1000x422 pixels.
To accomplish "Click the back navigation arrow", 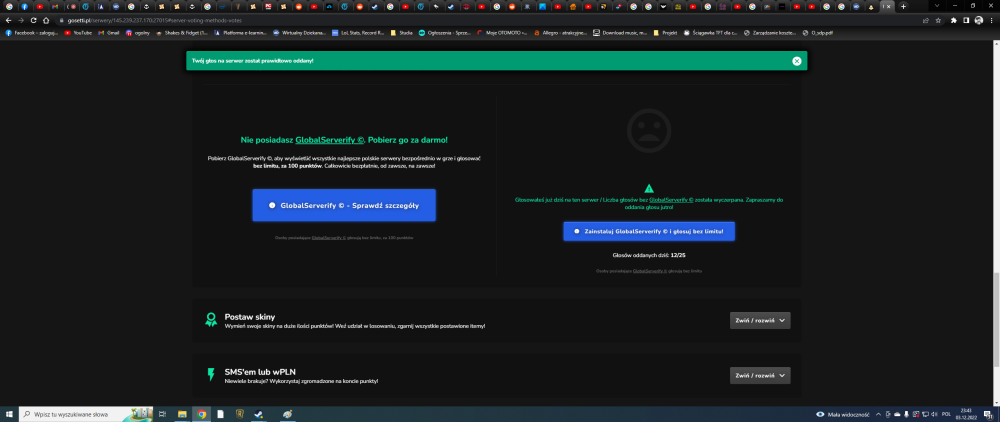I will coord(8,20).
